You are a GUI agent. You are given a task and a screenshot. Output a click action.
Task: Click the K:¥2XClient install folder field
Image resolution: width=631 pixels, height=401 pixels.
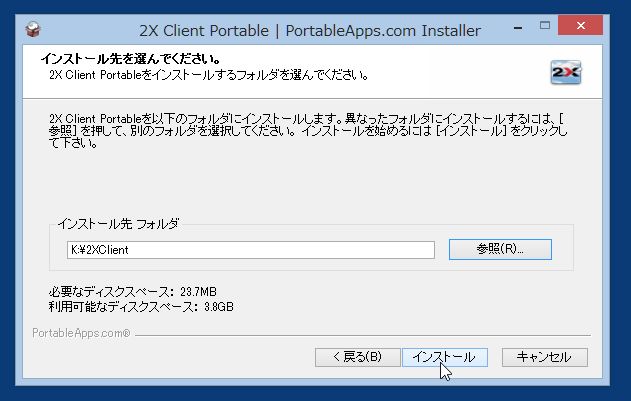coord(251,250)
